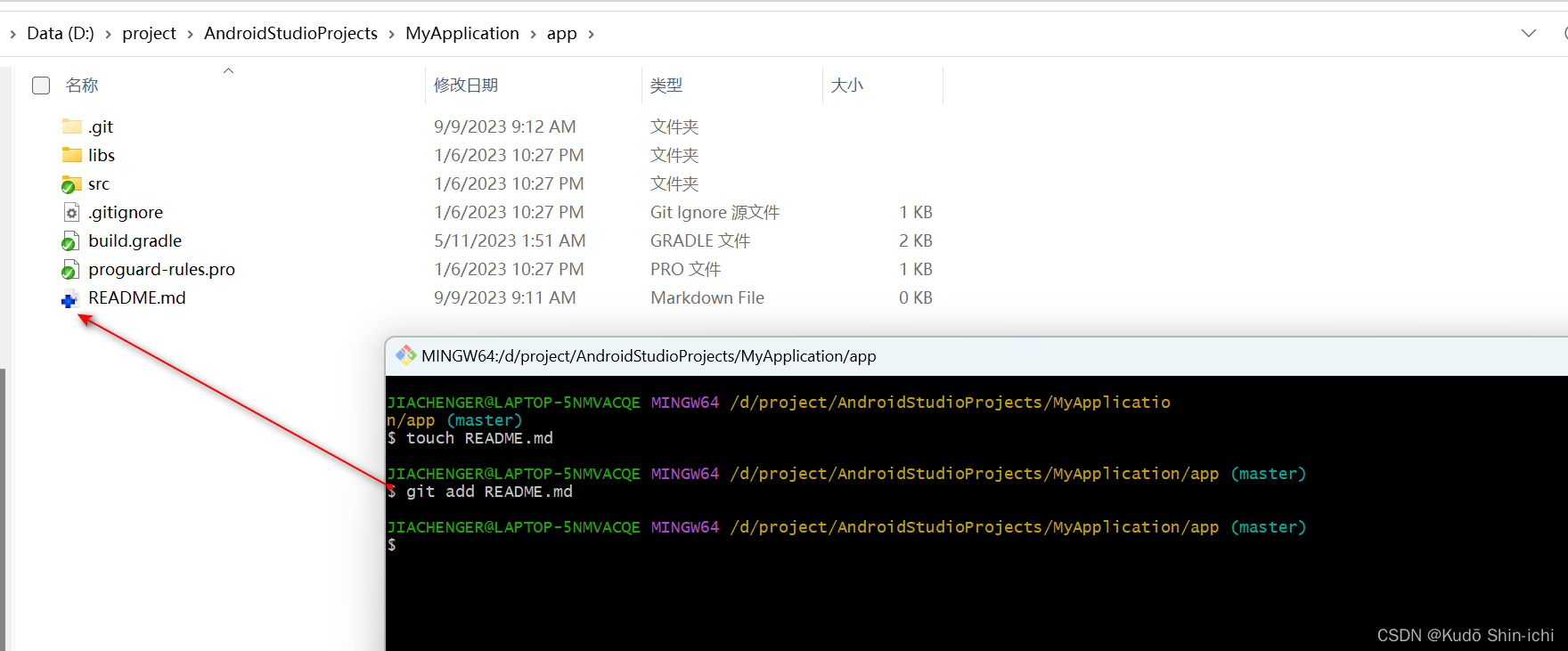Select the src folder name
The image size is (1568, 651).
99,183
